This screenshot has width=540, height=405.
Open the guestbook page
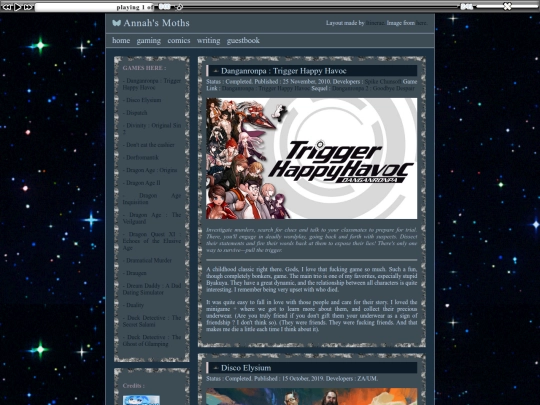coord(243,41)
